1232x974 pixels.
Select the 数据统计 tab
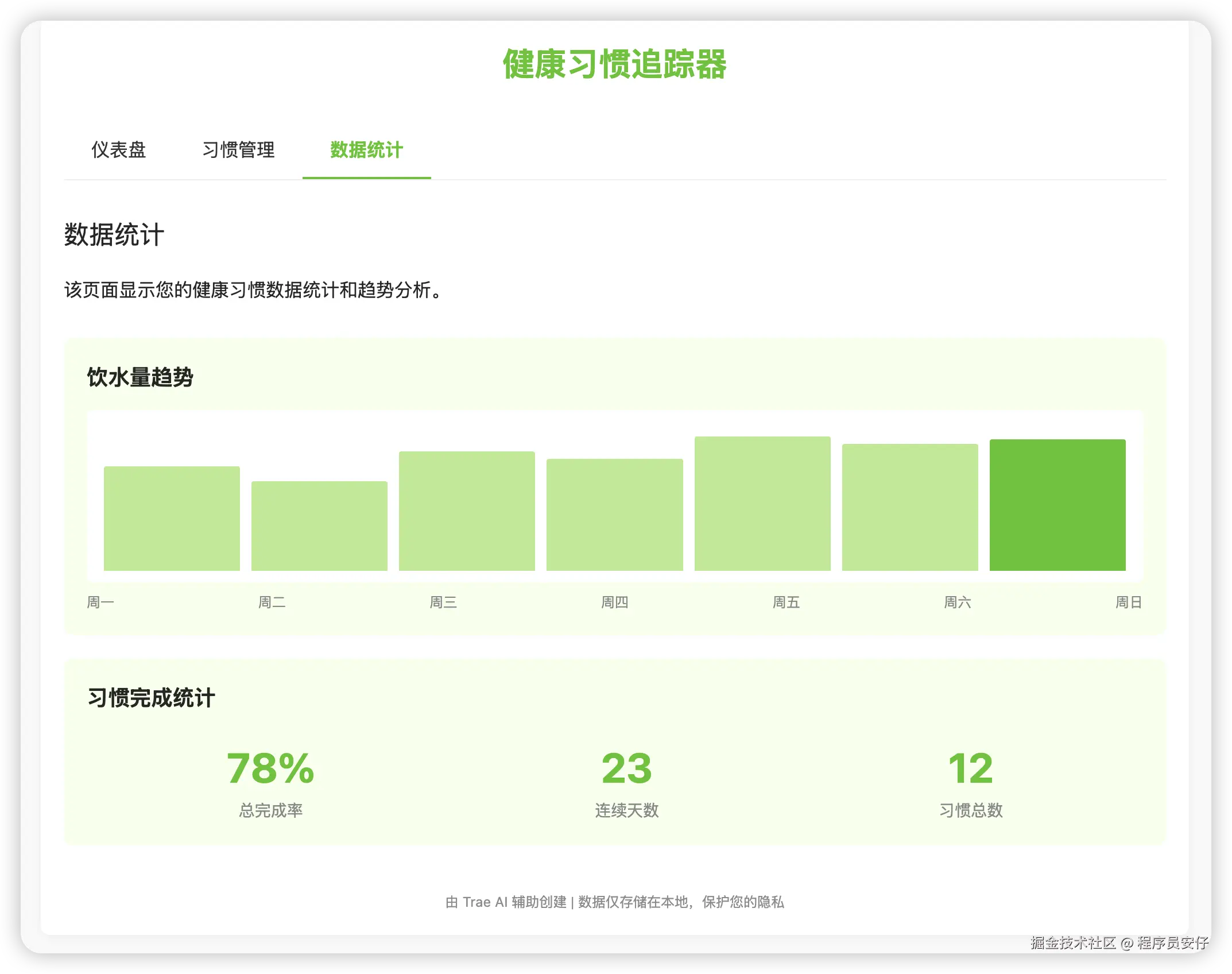pyautogui.click(x=366, y=150)
